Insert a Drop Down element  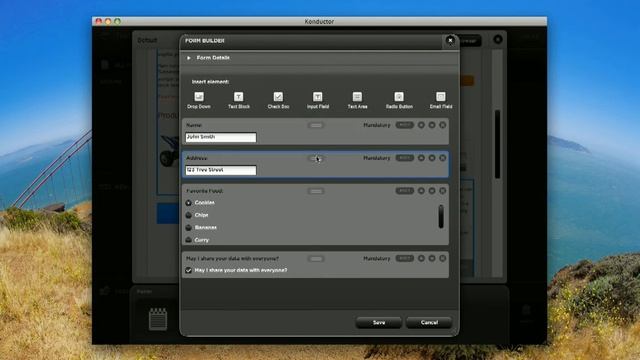click(199, 100)
